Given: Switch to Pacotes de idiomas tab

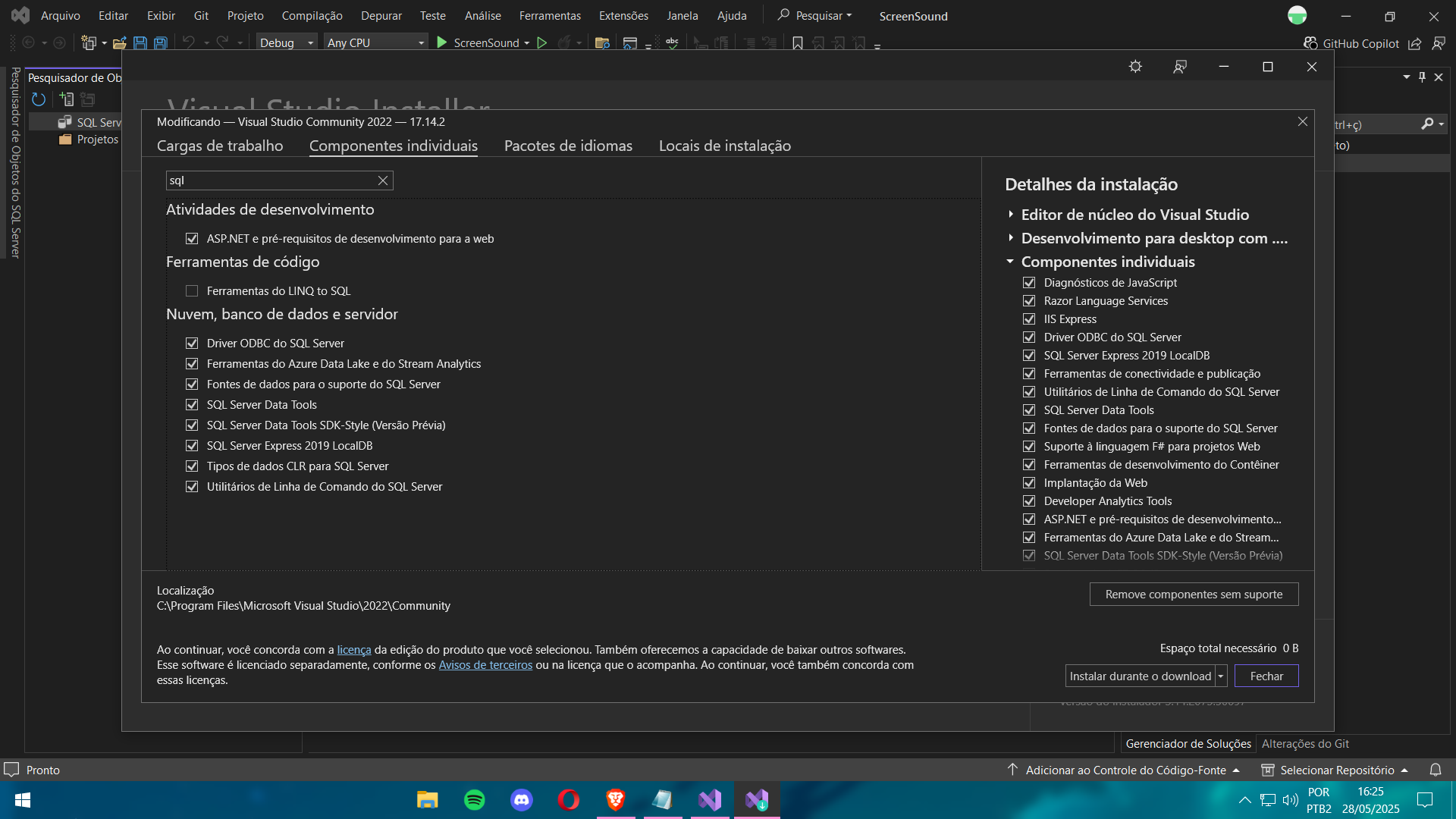Looking at the screenshot, I should click(x=568, y=146).
